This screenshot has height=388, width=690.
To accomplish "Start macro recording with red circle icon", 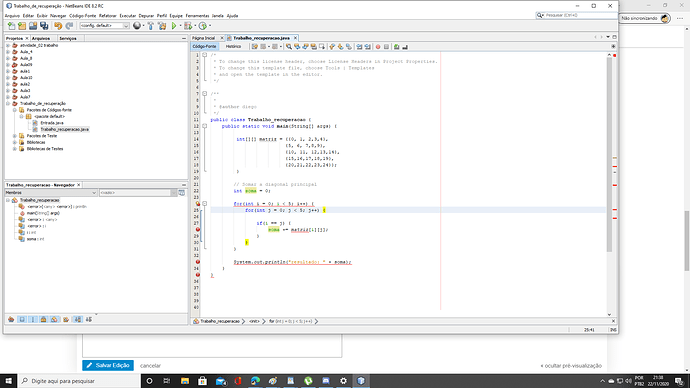I will (378, 47).
